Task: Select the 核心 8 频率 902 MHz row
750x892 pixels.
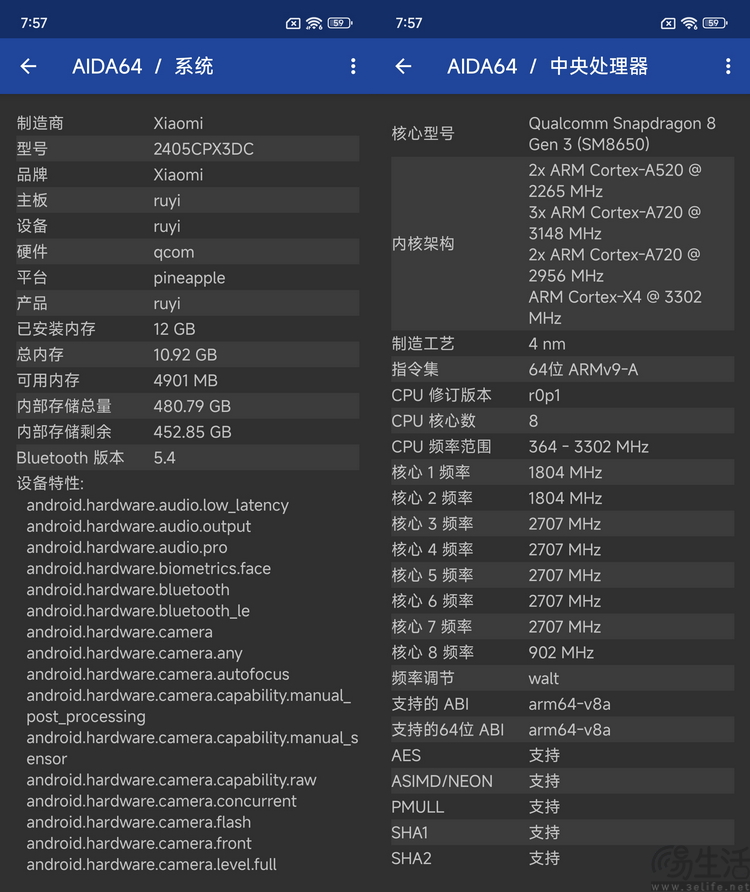Action: [563, 653]
